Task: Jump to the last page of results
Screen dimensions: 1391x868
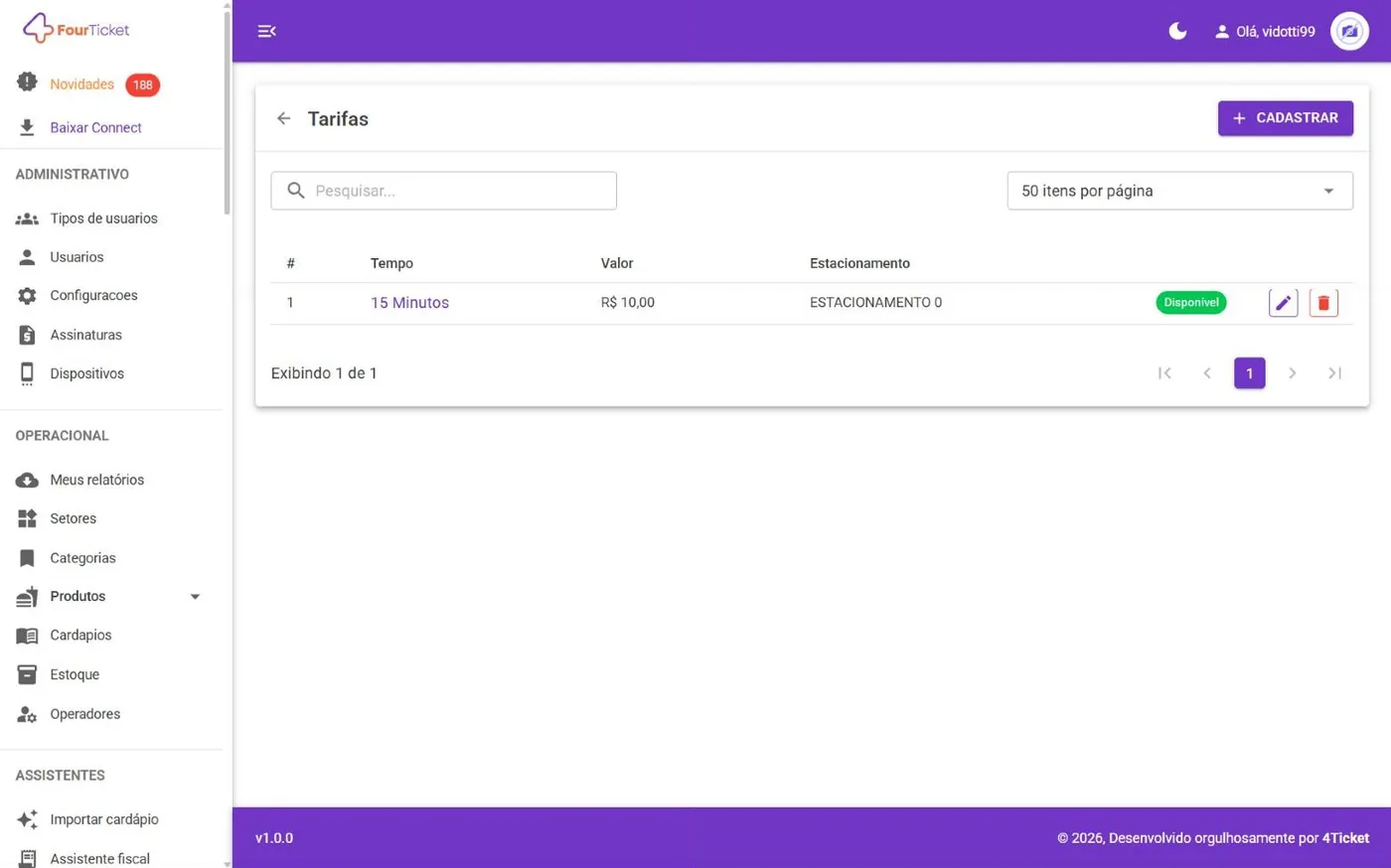Action: pyautogui.click(x=1335, y=373)
